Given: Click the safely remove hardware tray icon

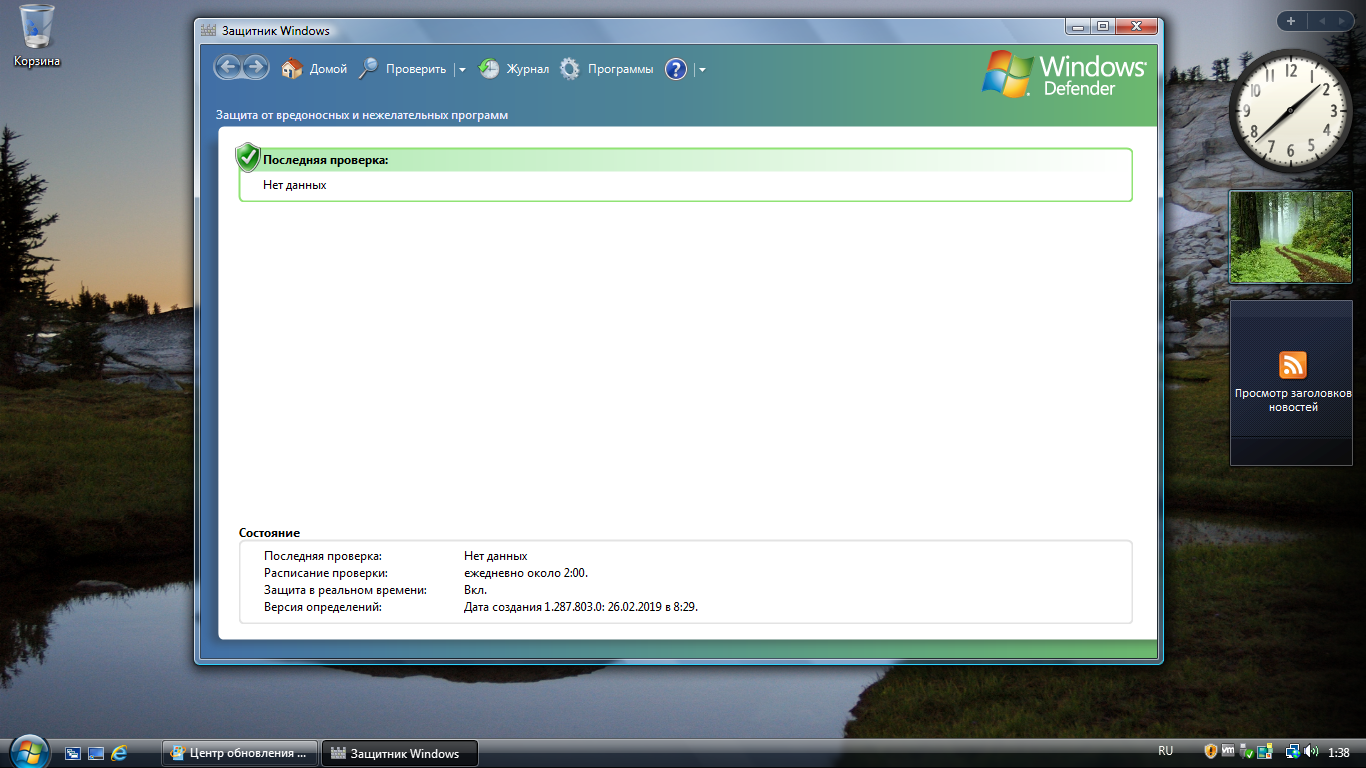Looking at the screenshot, I should tap(1246, 751).
